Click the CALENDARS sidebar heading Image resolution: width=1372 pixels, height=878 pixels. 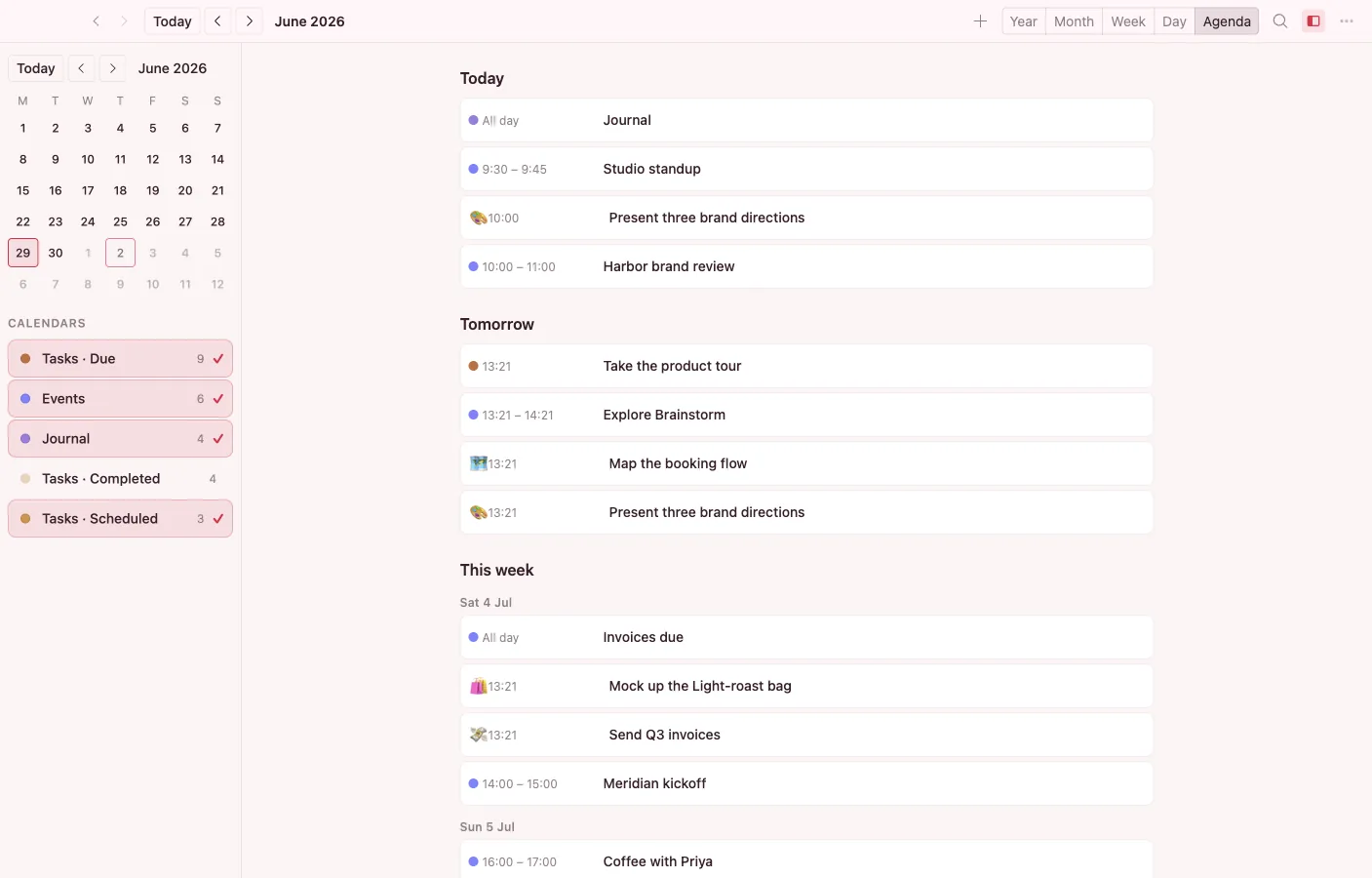(x=47, y=323)
